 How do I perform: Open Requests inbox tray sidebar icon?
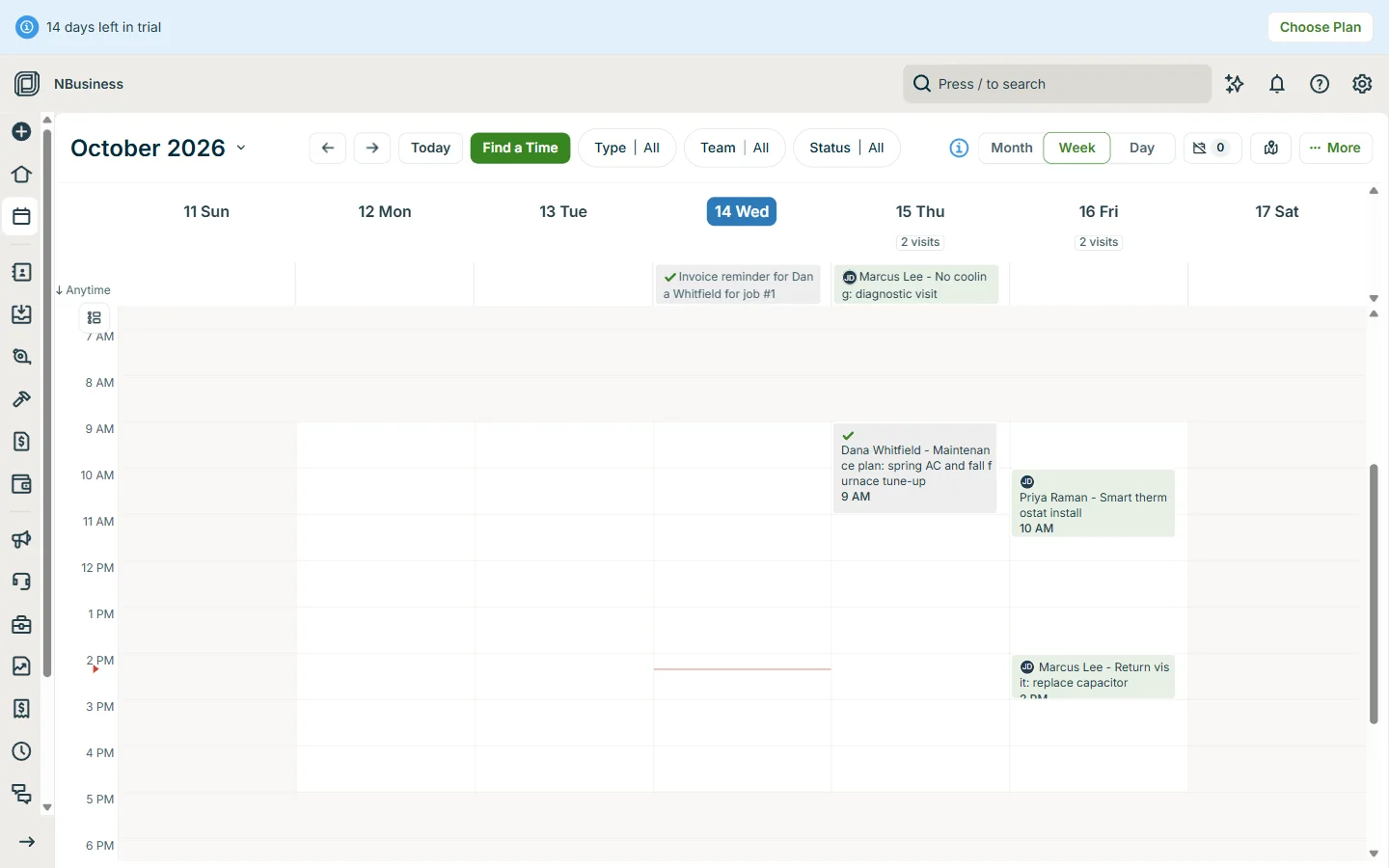21,314
